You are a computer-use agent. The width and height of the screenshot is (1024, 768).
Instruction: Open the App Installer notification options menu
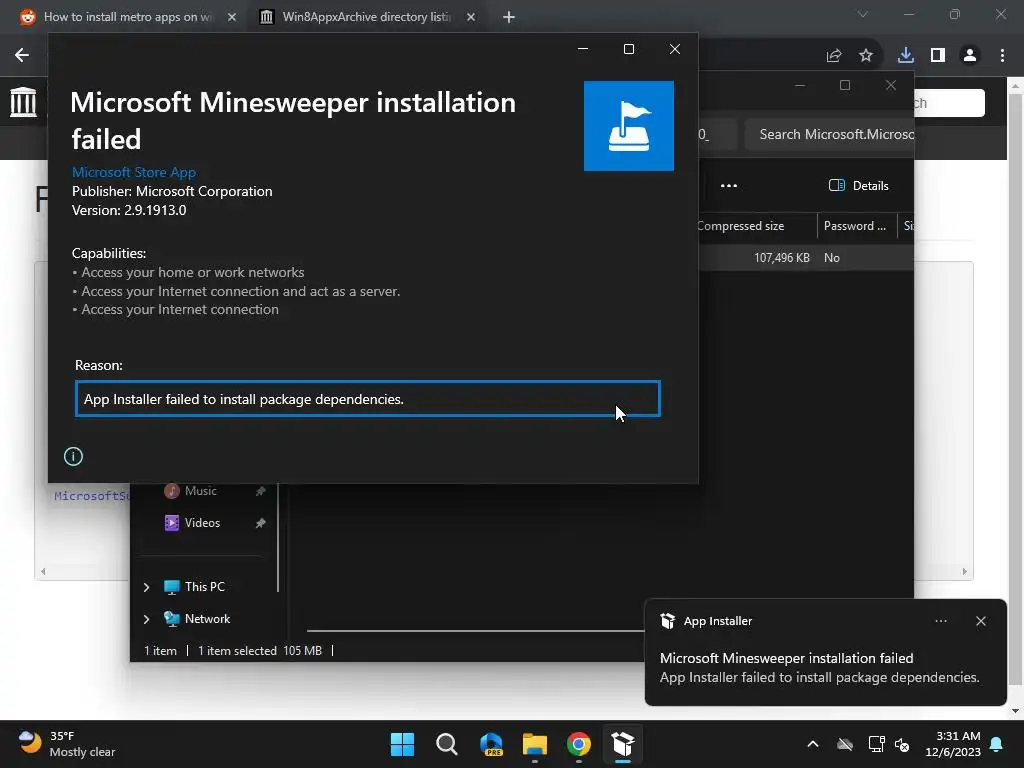tap(940, 621)
